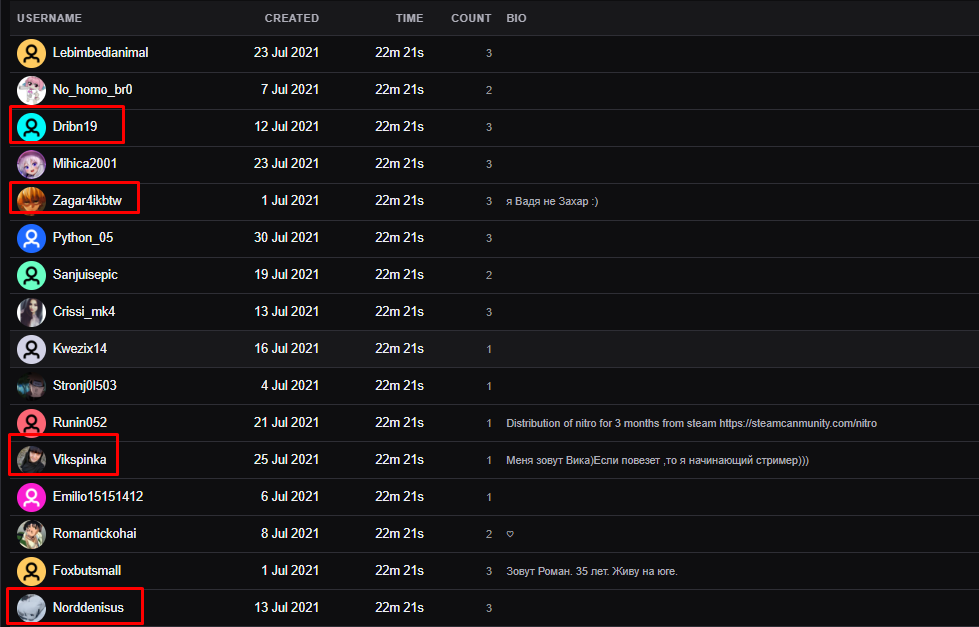The image size is (979, 627).
Task: Select the Stronj0l503 user row
Action: [x=300, y=386]
